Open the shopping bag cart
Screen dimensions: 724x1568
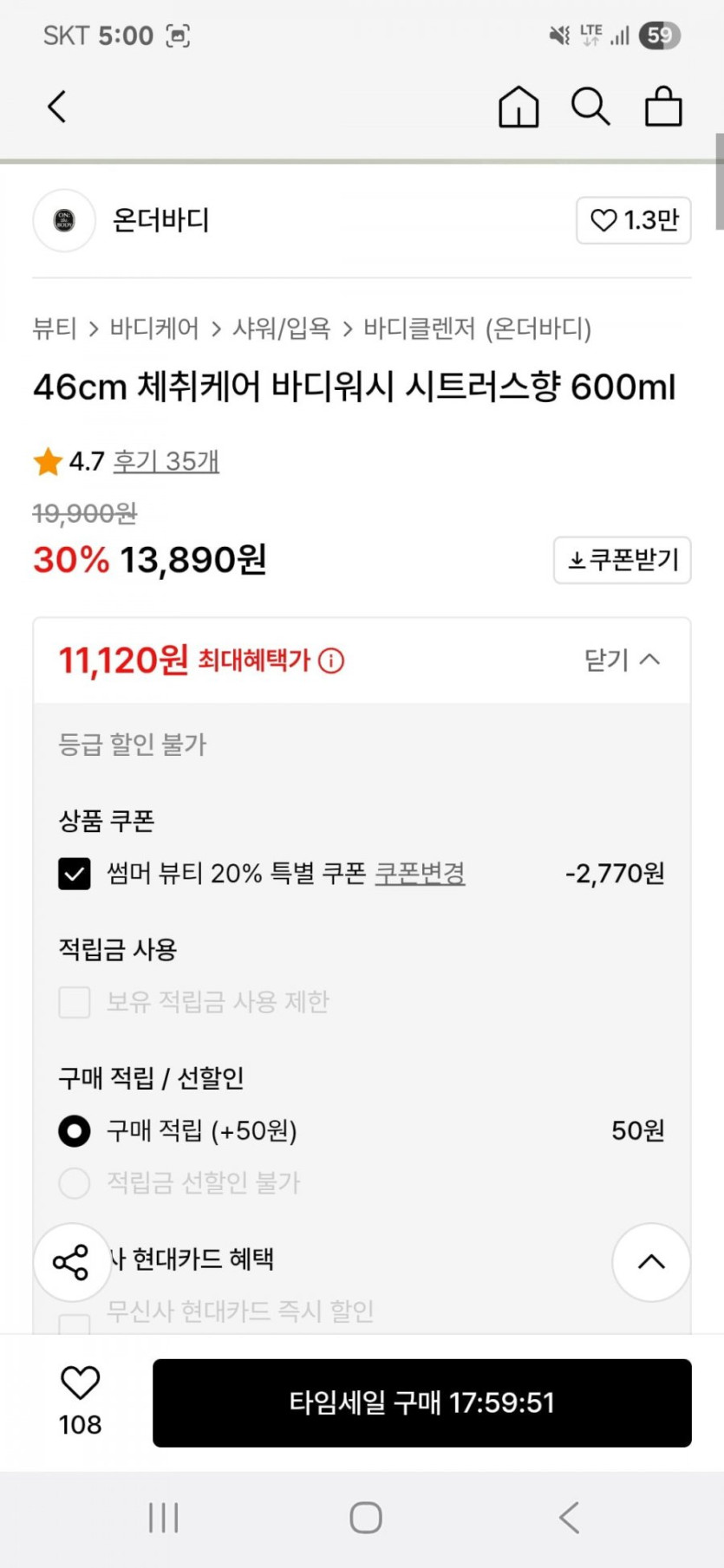coord(663,107)
